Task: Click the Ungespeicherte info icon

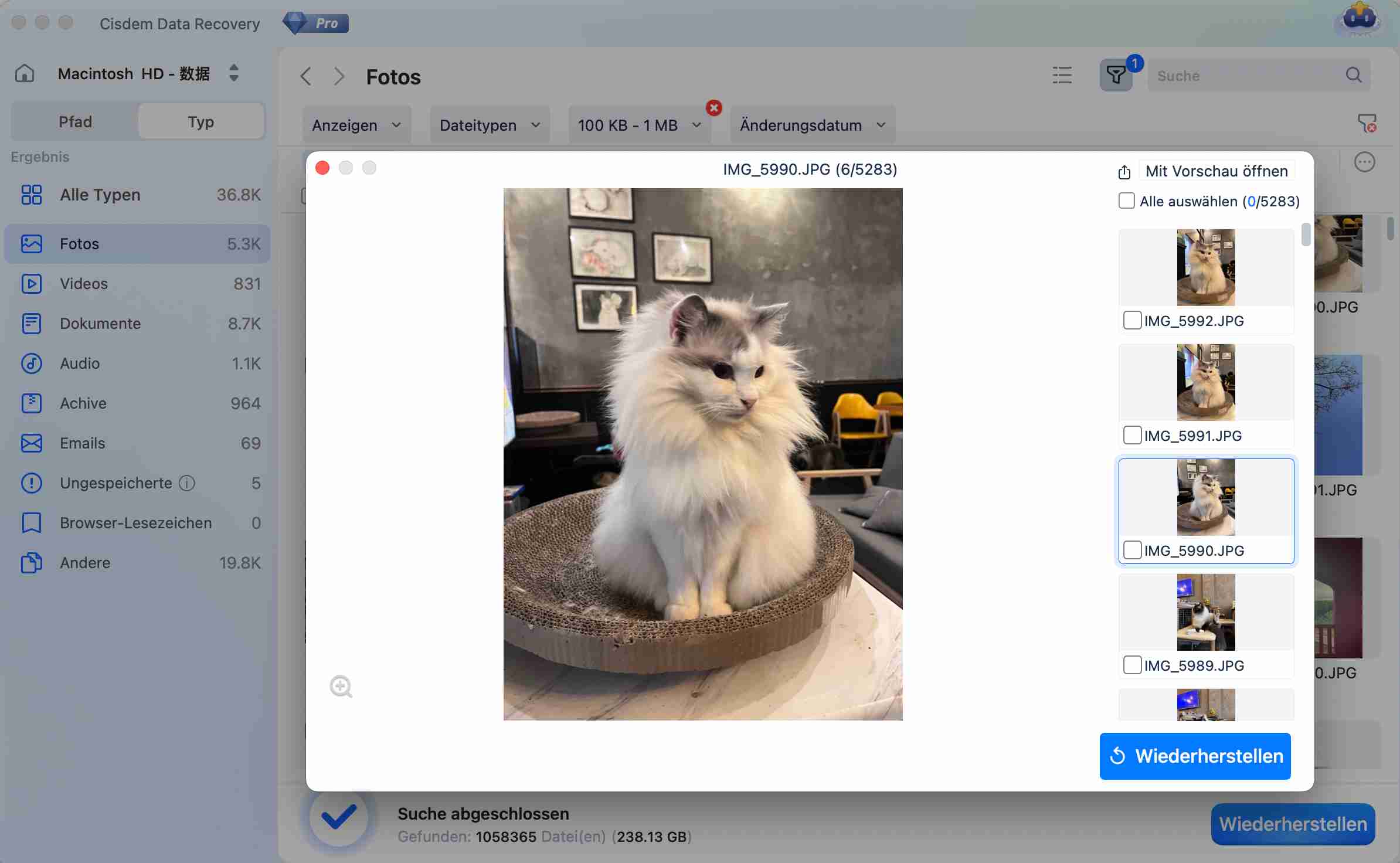Action: pos(187,483)
